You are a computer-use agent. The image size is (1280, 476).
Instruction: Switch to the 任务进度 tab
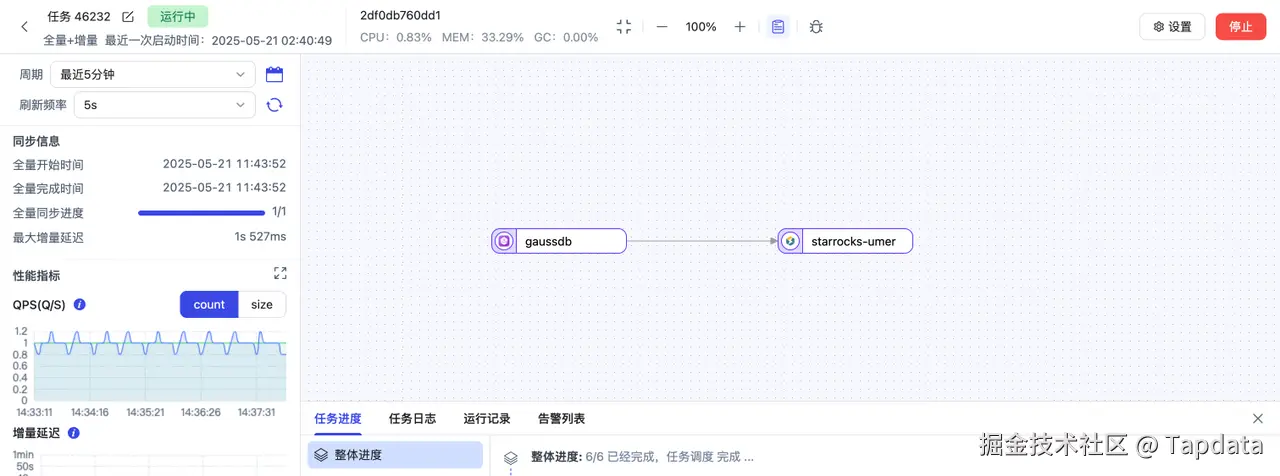point(337,418)
